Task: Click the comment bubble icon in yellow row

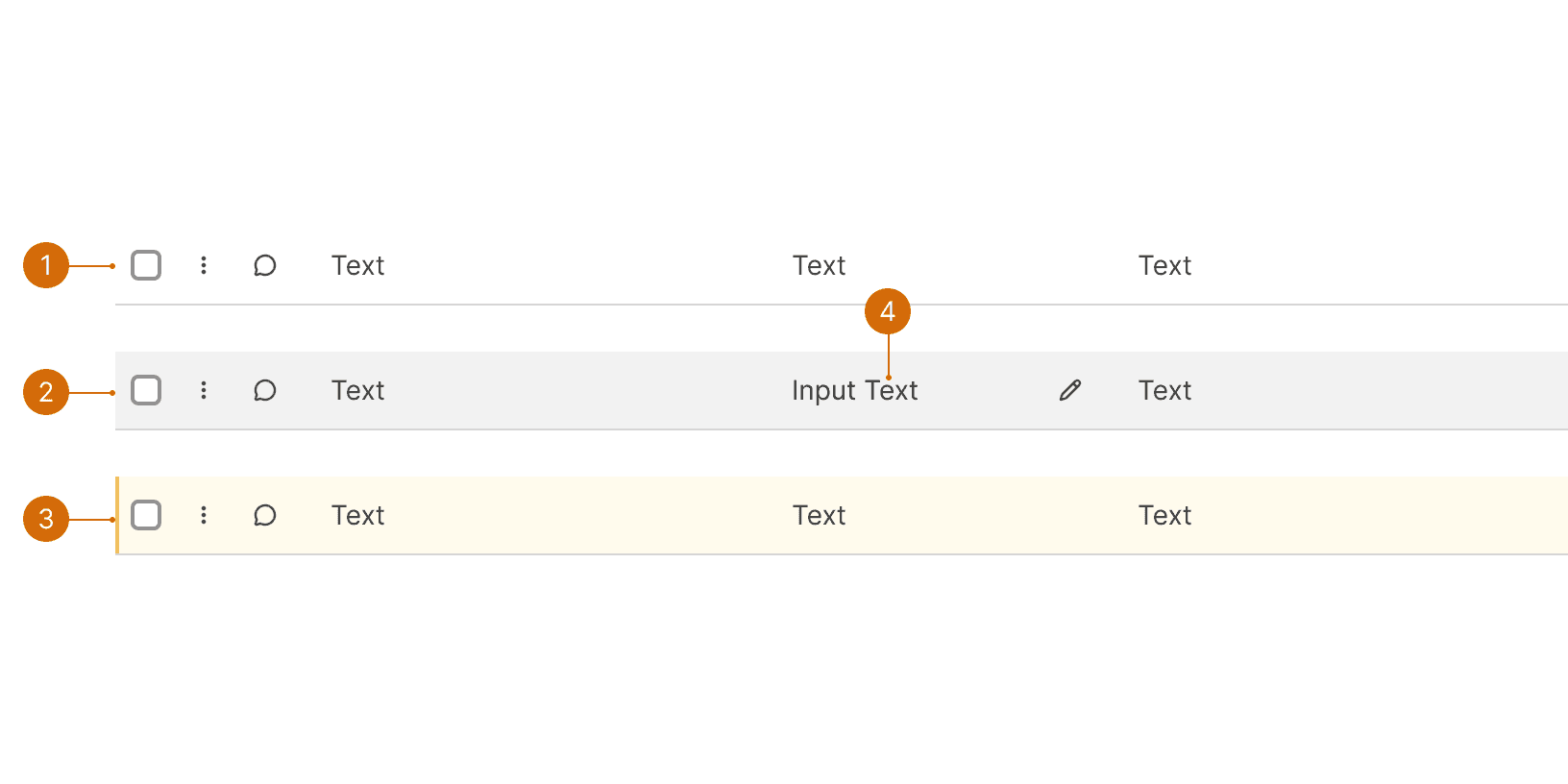Action: point(265,515)
